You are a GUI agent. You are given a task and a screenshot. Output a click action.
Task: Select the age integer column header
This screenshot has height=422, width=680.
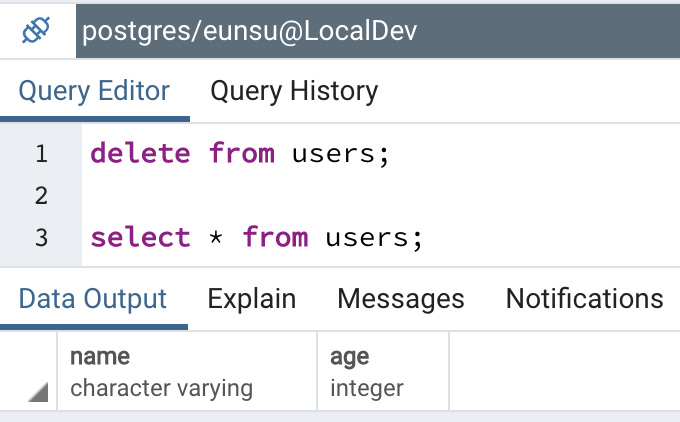[x=383, y=372]
